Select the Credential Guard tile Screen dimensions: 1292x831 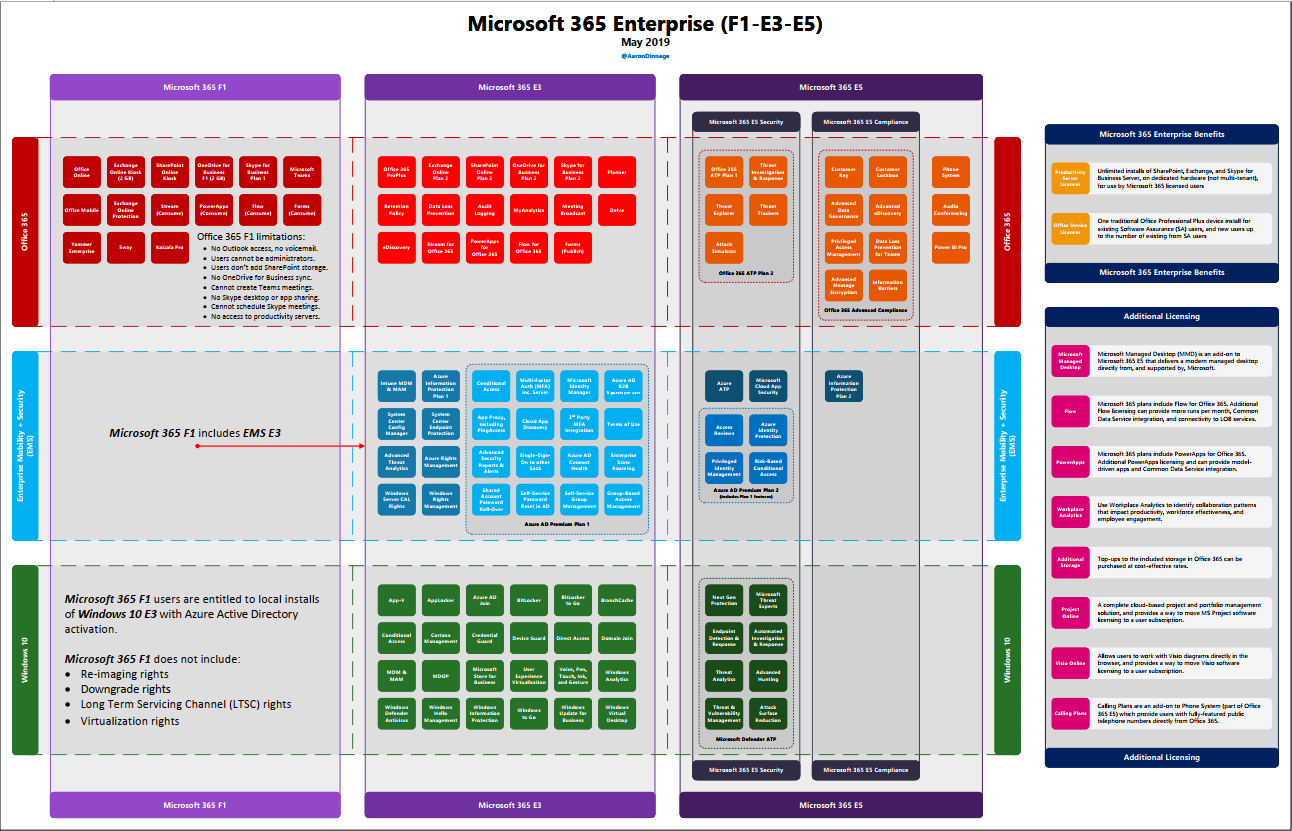click(x=485, y=638)
